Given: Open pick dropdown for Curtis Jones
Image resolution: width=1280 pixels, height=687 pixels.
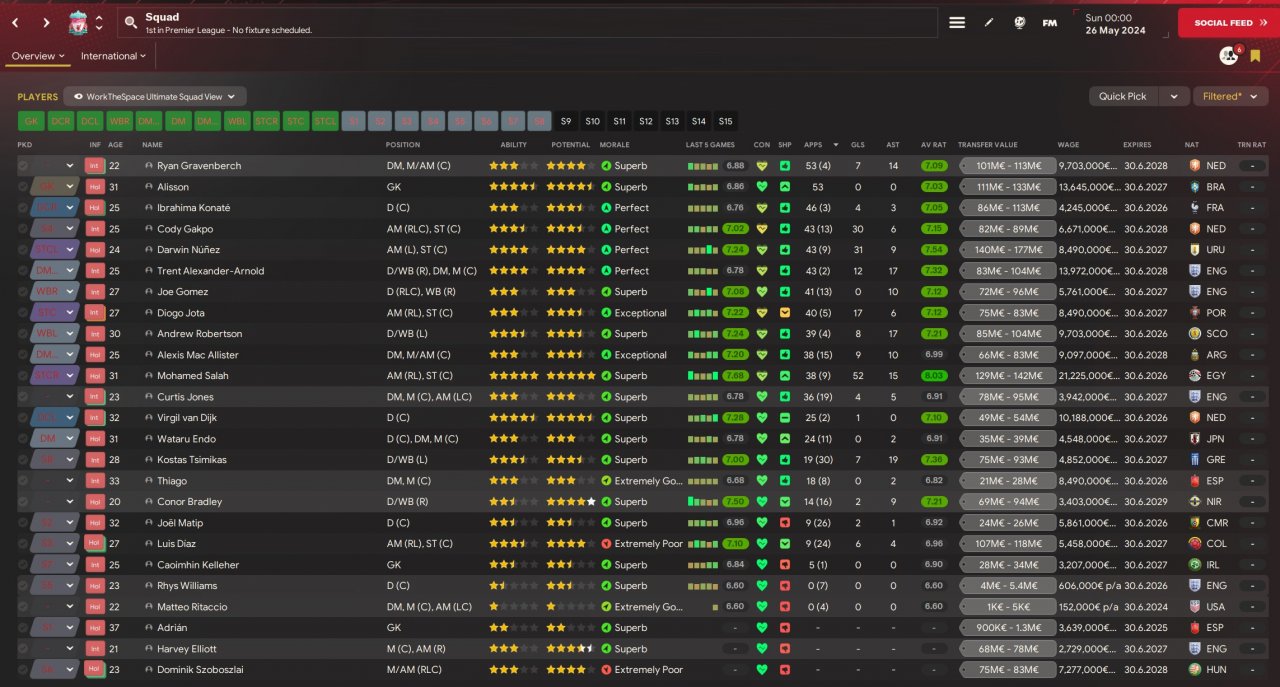Looking at the screenshot, I should click(x=70, y=397).
